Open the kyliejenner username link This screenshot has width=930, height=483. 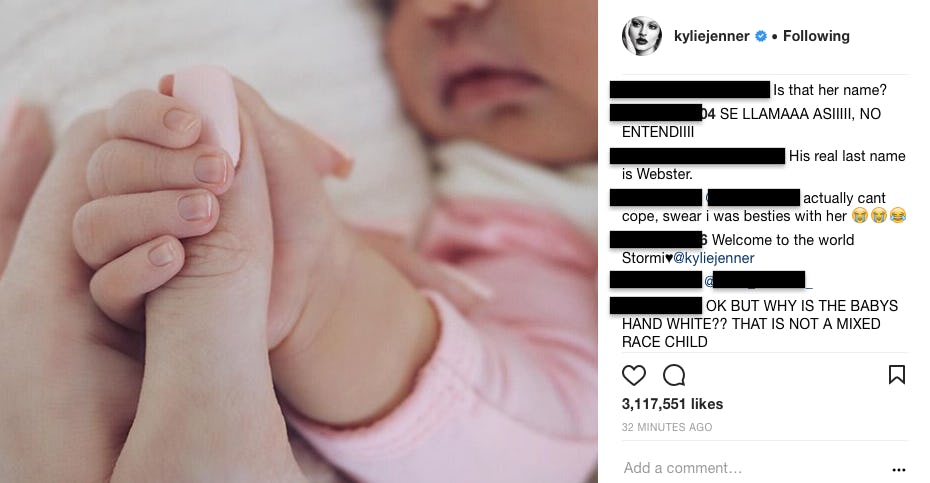click(712, 36)
